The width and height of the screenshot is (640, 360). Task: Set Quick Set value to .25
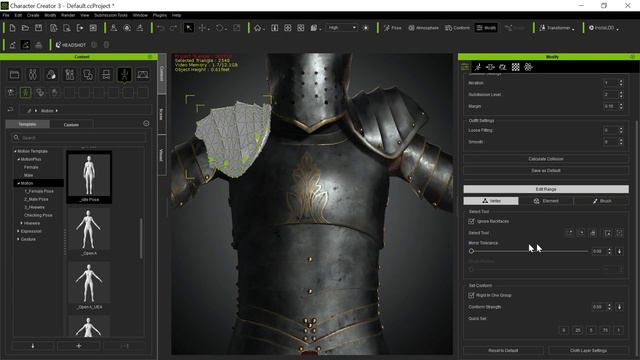[578, 330]
